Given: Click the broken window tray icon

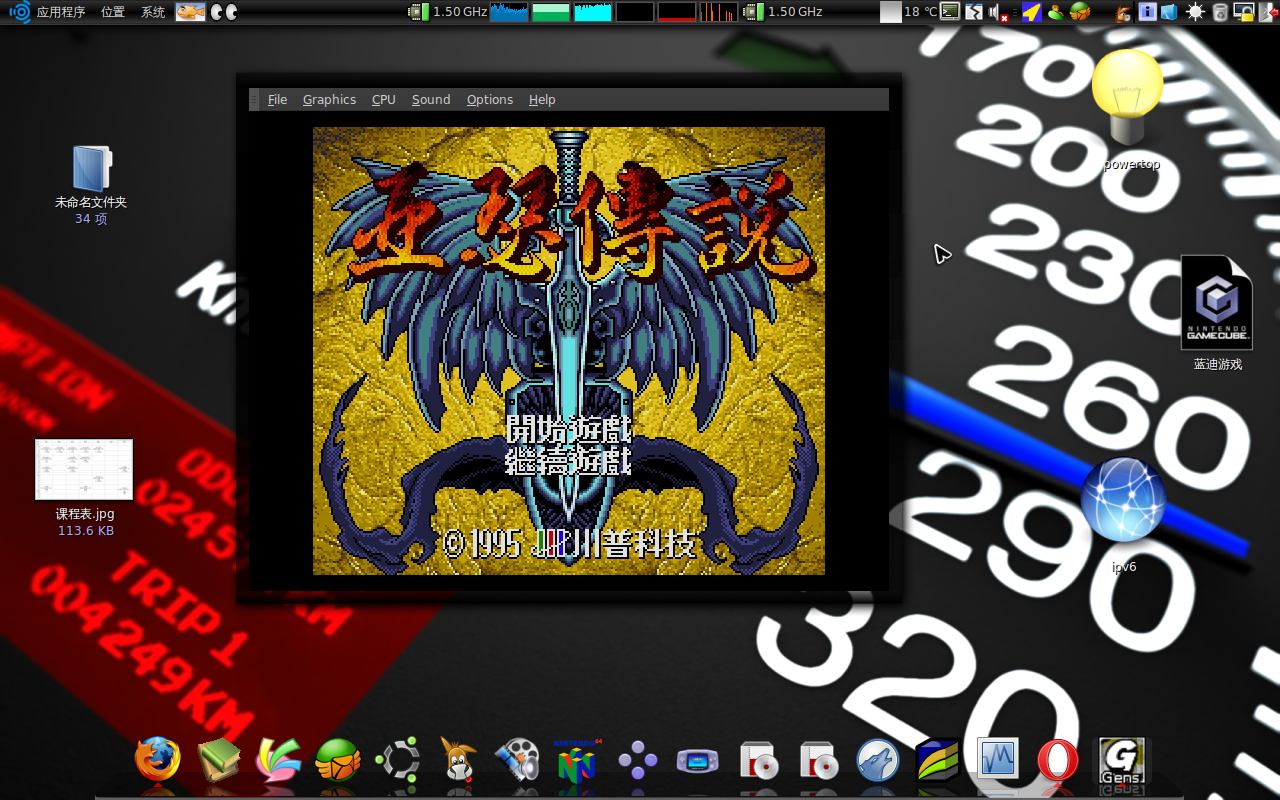Looking at the screenshot, I should coord(973,12).
